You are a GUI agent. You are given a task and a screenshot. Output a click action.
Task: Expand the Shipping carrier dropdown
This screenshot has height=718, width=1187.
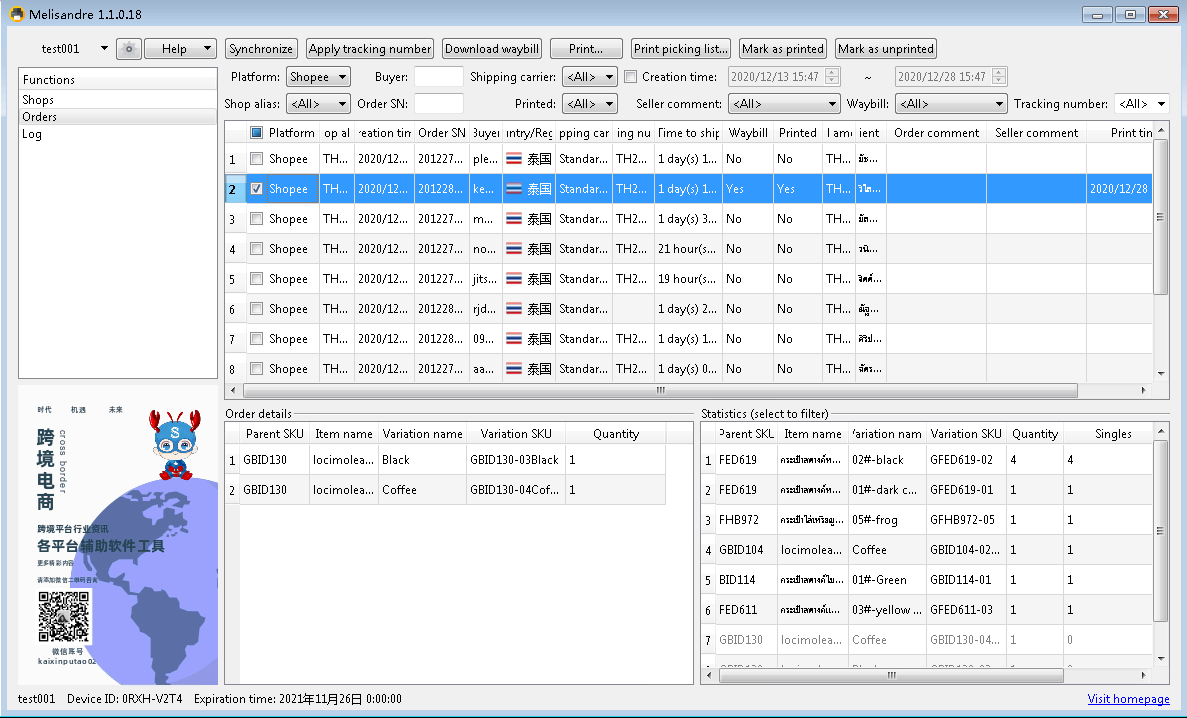590,76
